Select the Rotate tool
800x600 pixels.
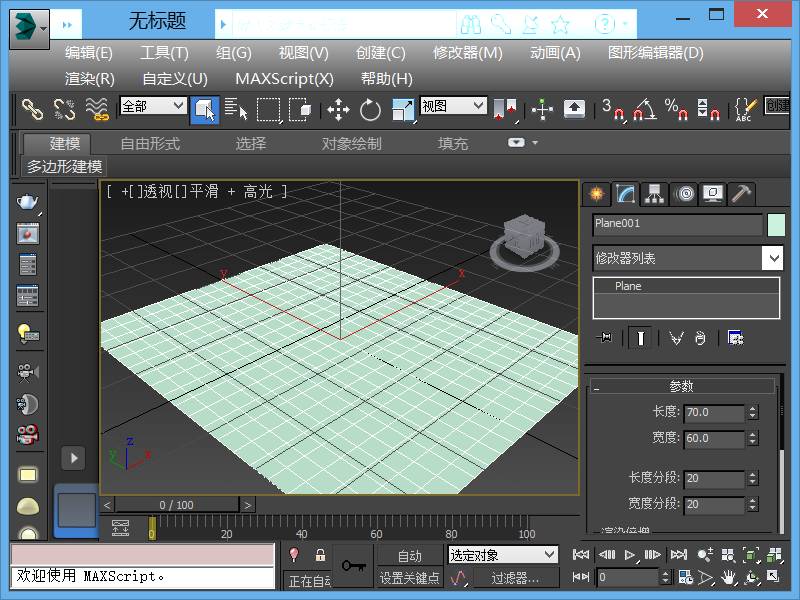click(370, 110)
